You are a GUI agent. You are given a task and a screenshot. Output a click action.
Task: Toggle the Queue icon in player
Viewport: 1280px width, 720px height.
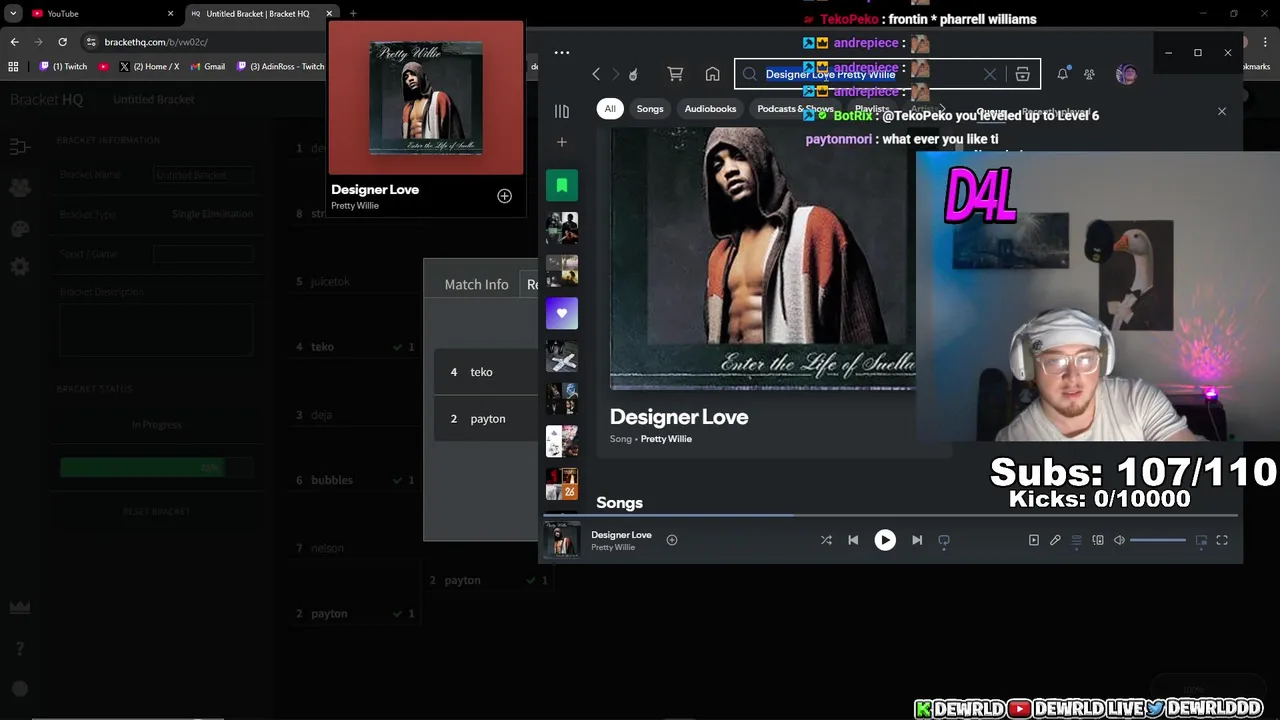pyautogui.click(x=1076, y=540)
